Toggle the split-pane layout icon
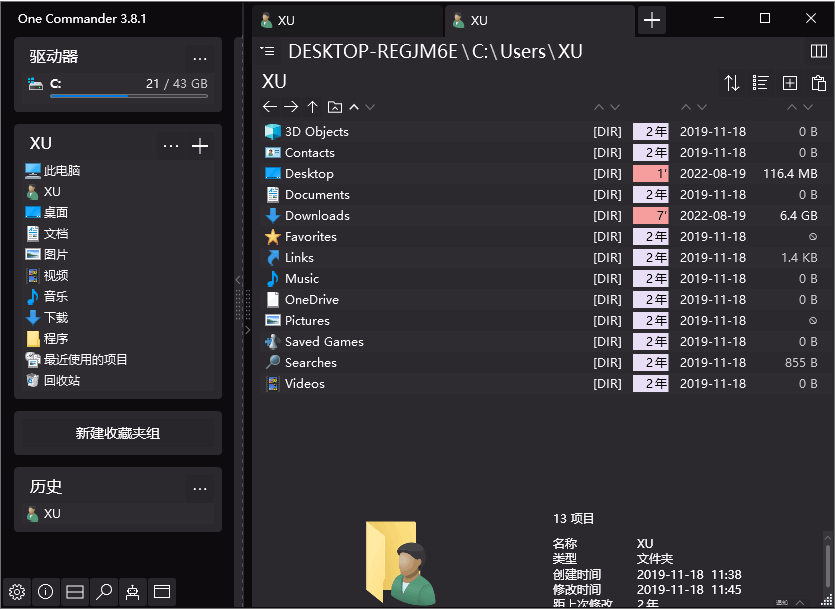This screenshot has width=835, height=609. pos(74,592)
